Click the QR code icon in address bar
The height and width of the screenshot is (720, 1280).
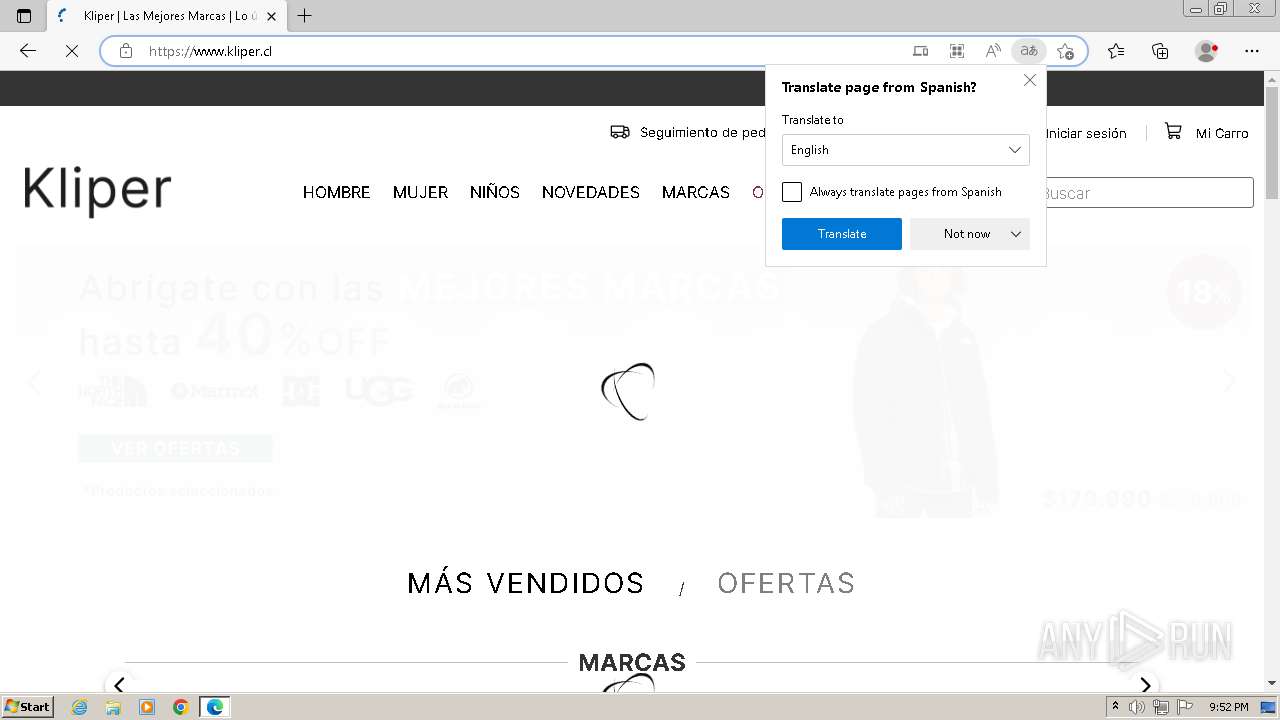pos(957,51)
